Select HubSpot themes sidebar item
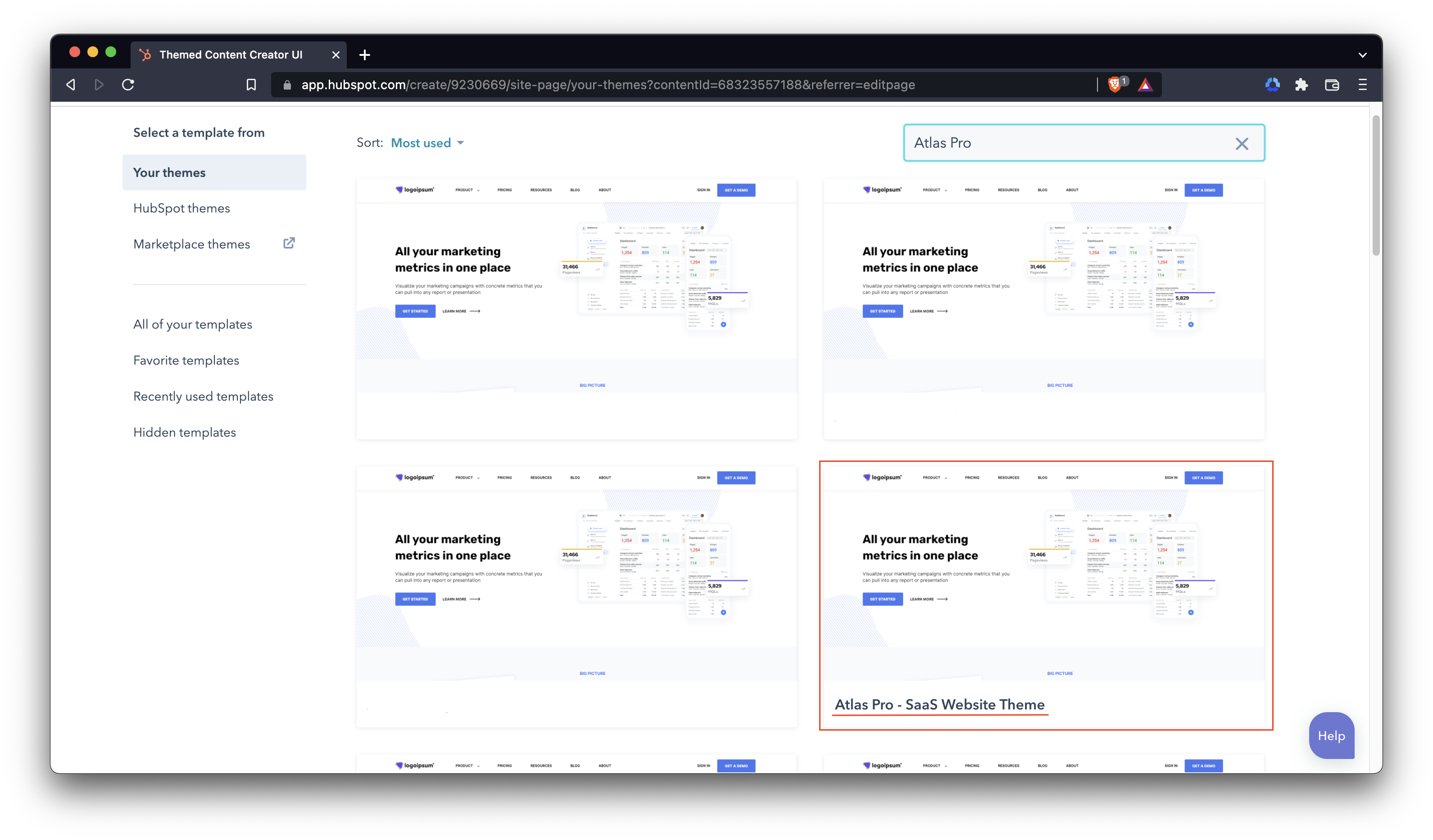 tap(181, 208)
